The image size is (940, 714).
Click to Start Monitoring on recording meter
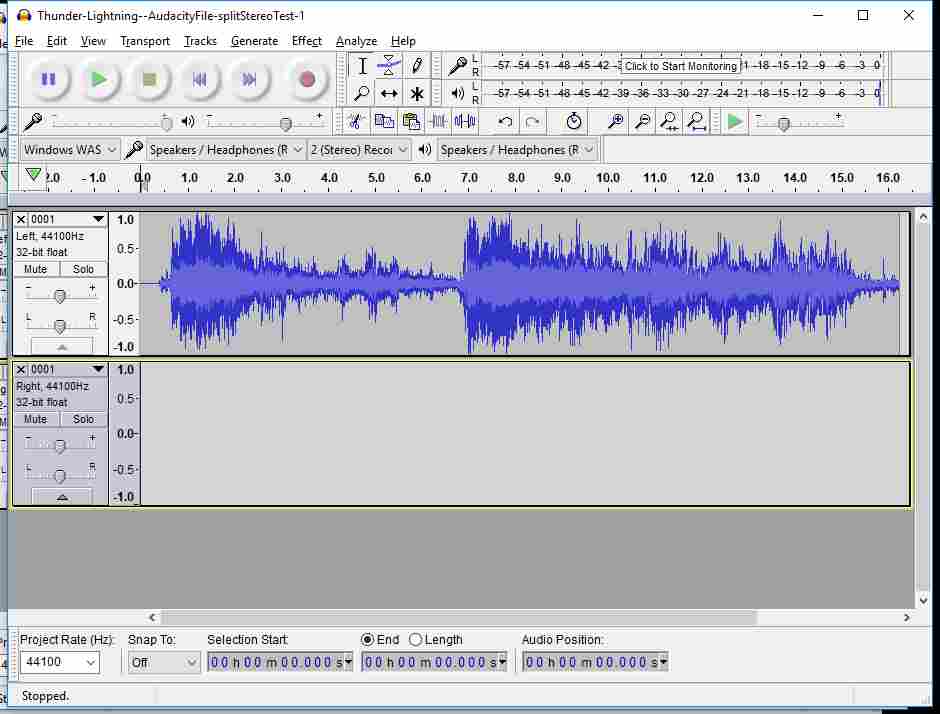point(680,66)
